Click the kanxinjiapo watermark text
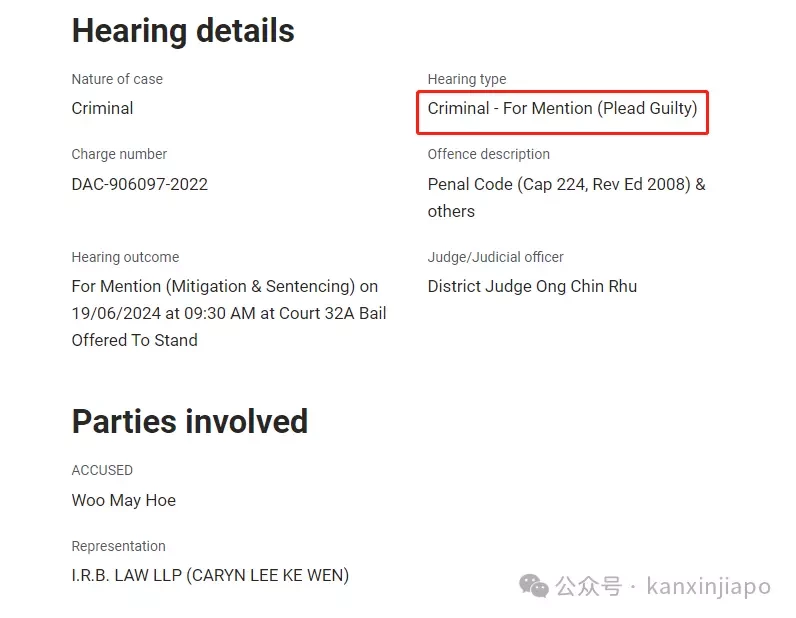 coord(709,587)
